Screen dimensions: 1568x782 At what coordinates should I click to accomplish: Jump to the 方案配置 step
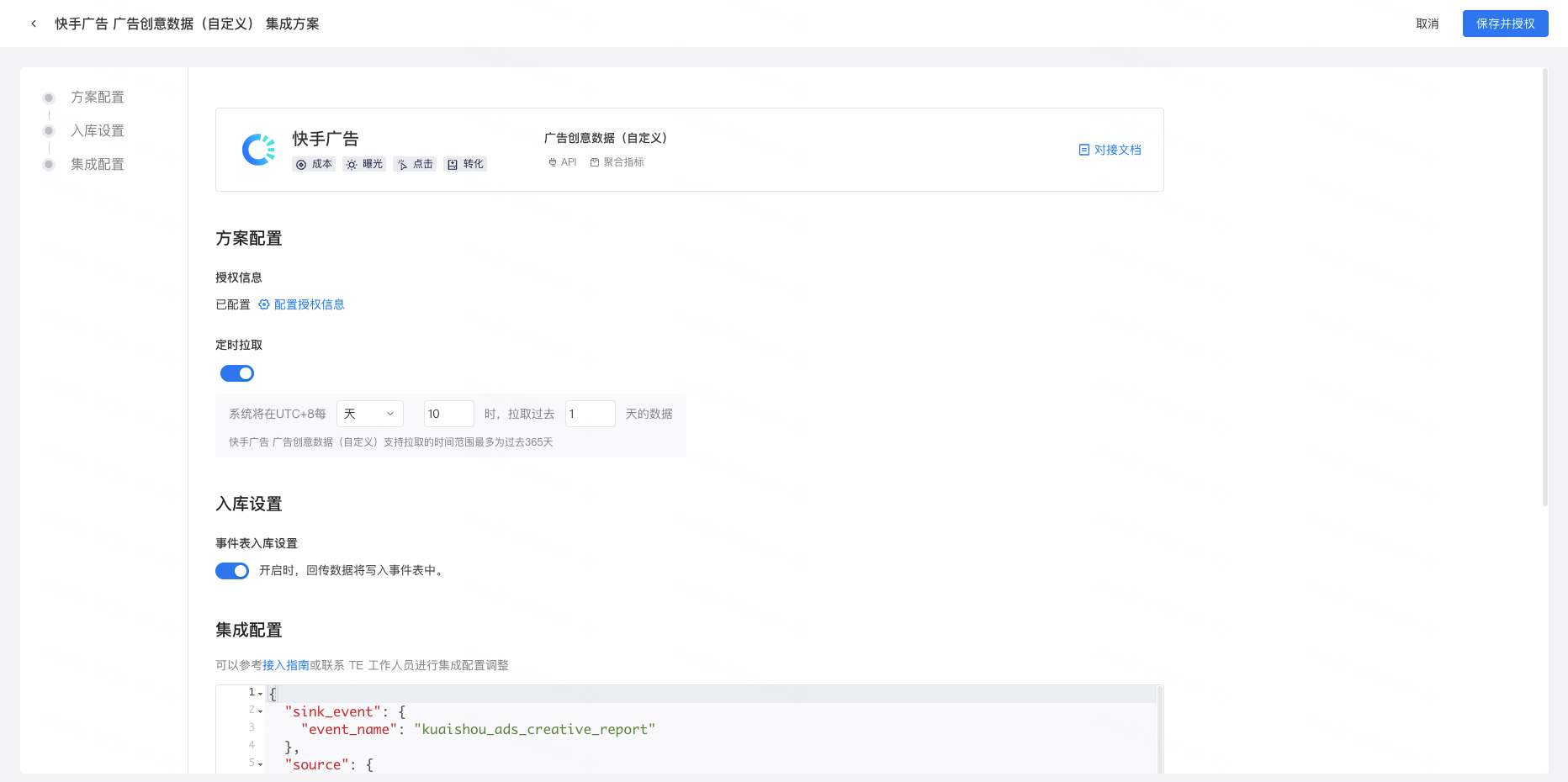click(98, 98)
